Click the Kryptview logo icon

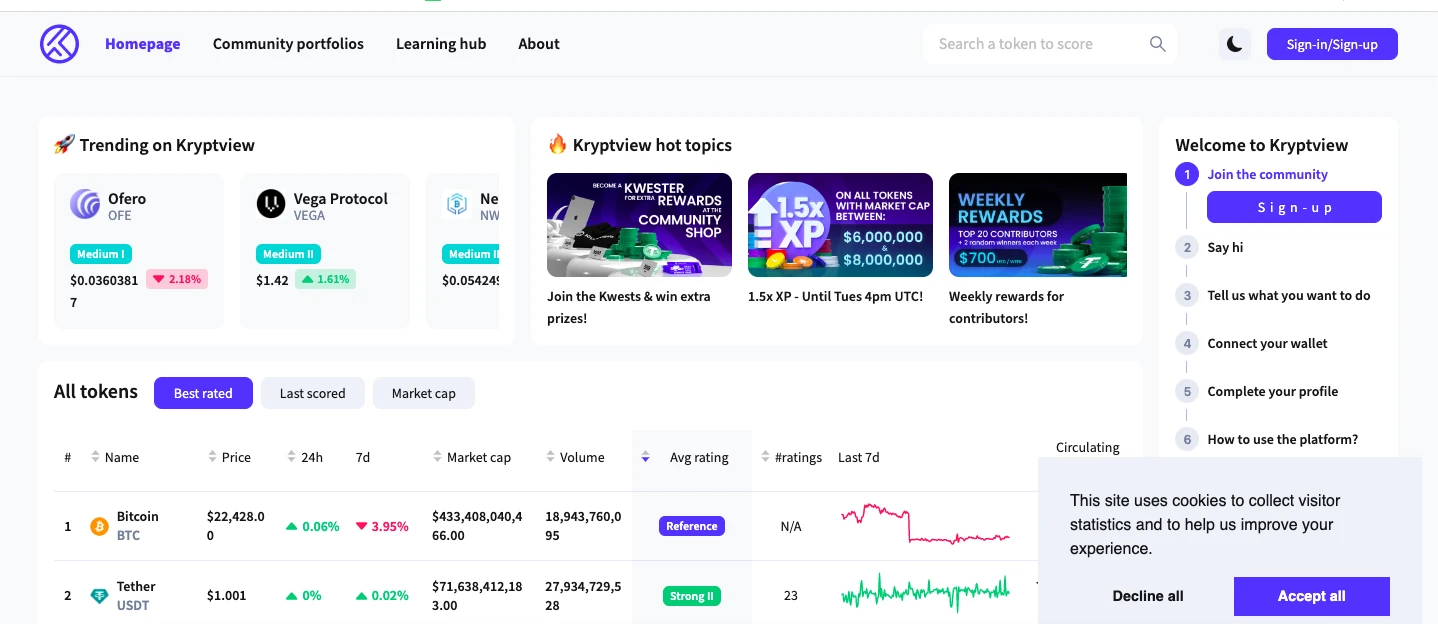tap(59, 44)
